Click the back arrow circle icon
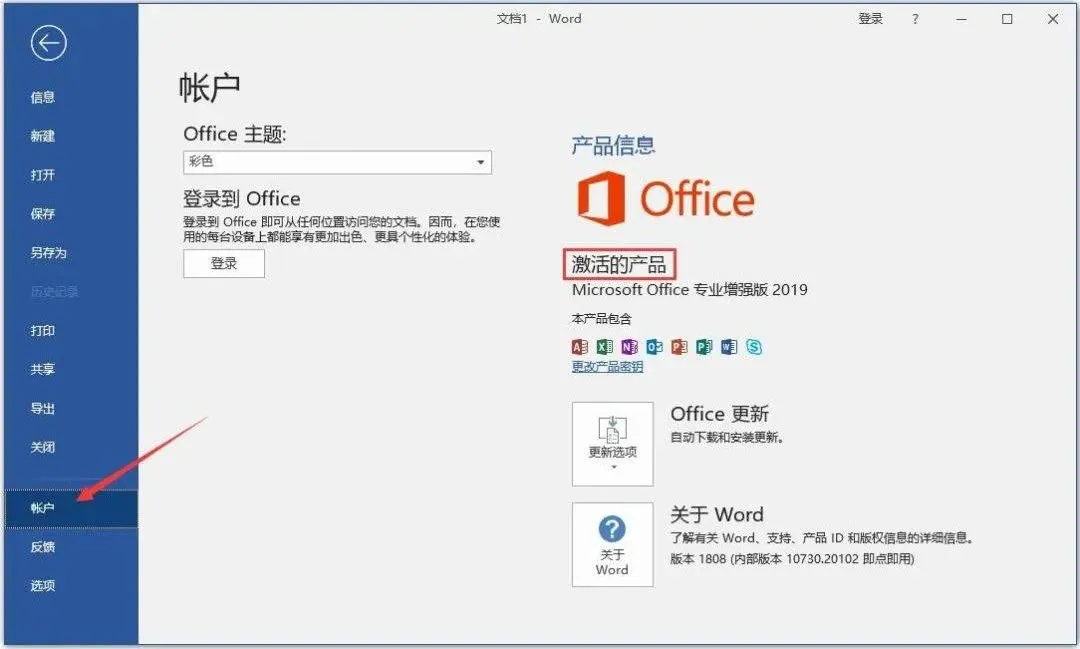1080x649 pixels. coord(48,44)
